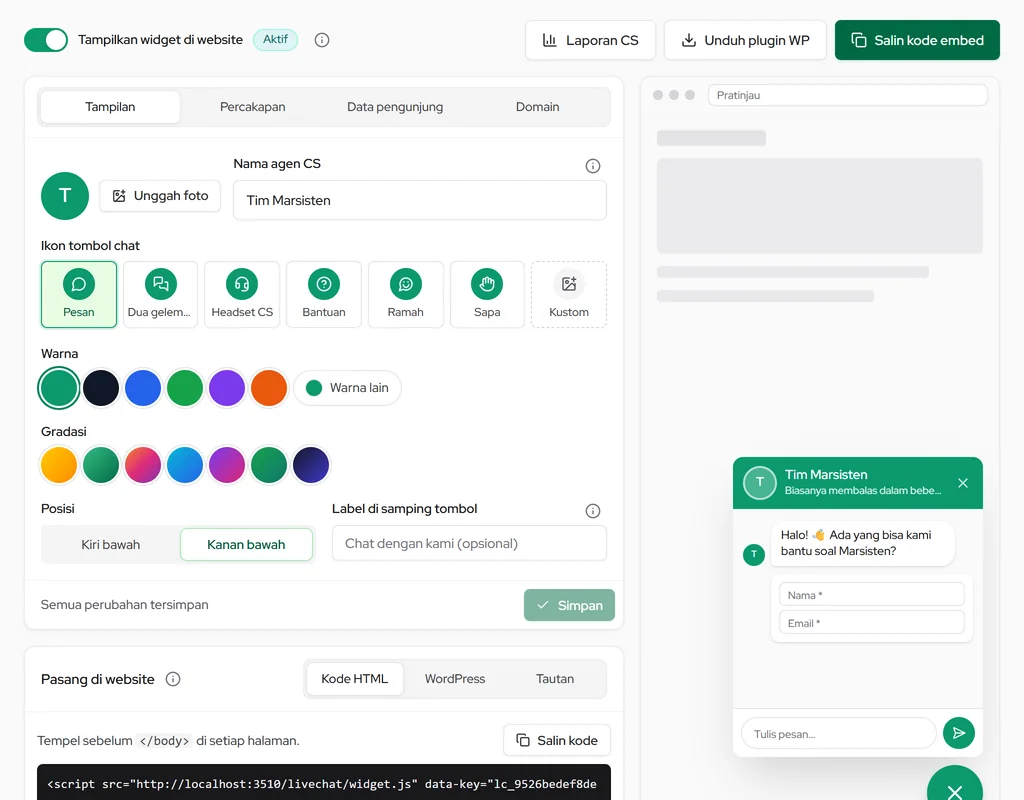Image resolution: width=1024 pixels, height=800 pixels.
Task: Select the bright green Warna swatch
Action: [185, 388]
